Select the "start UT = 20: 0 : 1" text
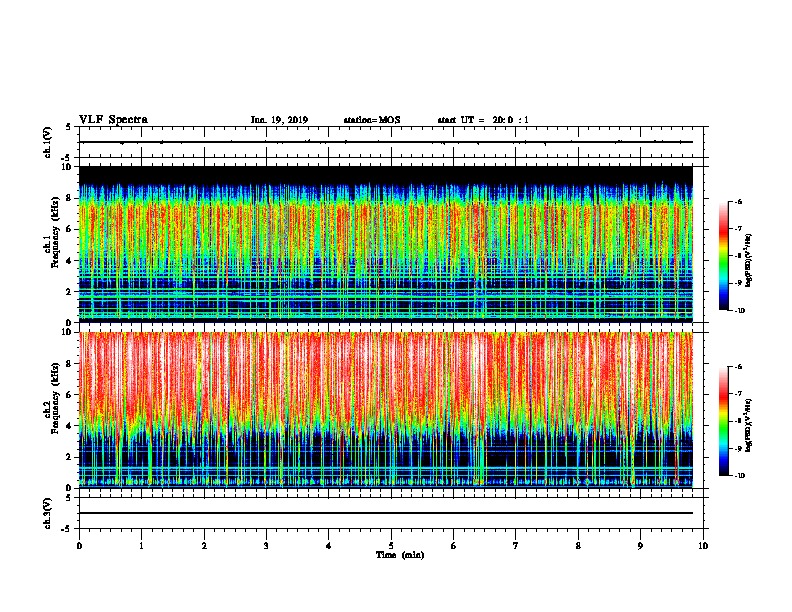 (x=483, y=120)
